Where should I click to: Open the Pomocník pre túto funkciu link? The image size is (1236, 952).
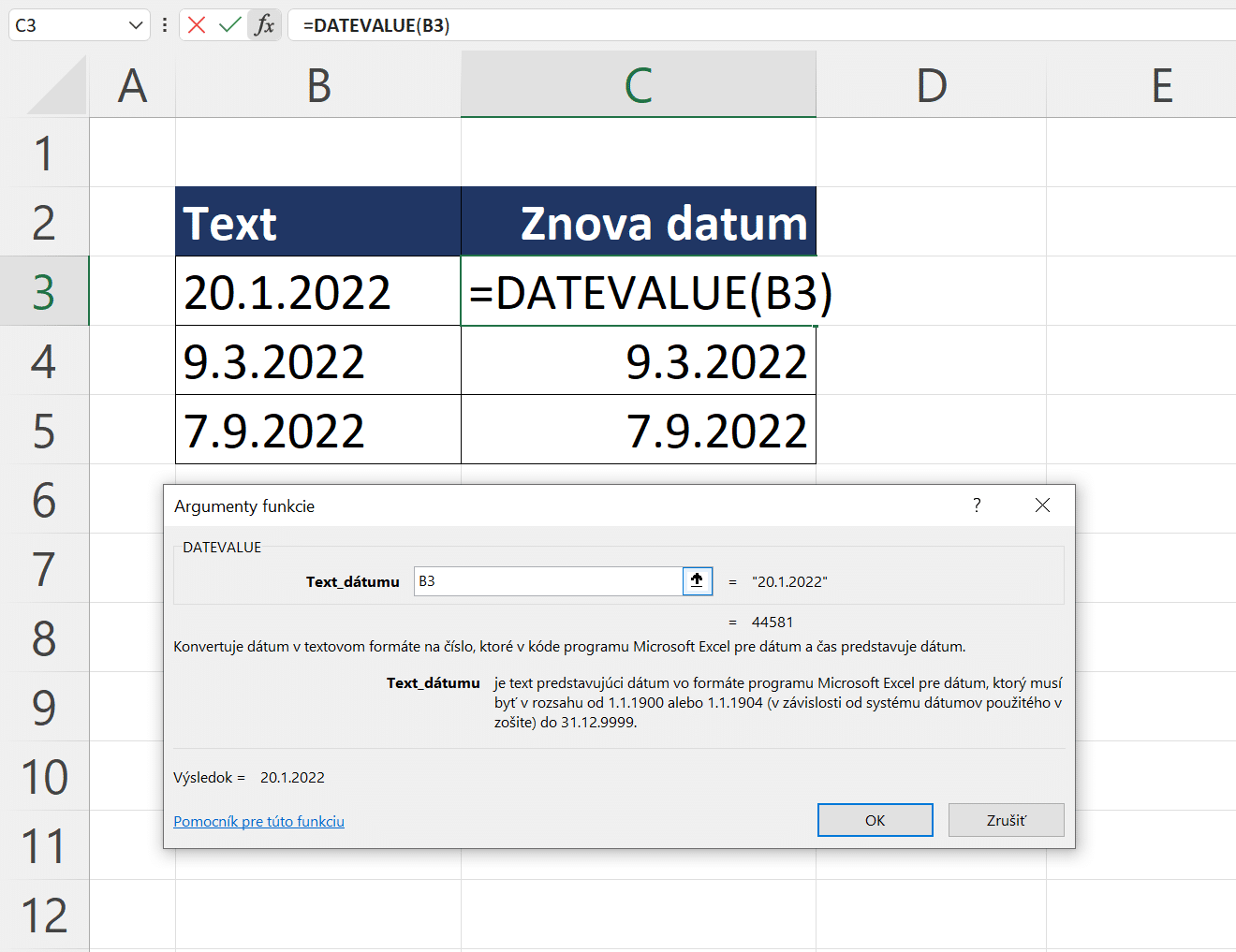258,821
